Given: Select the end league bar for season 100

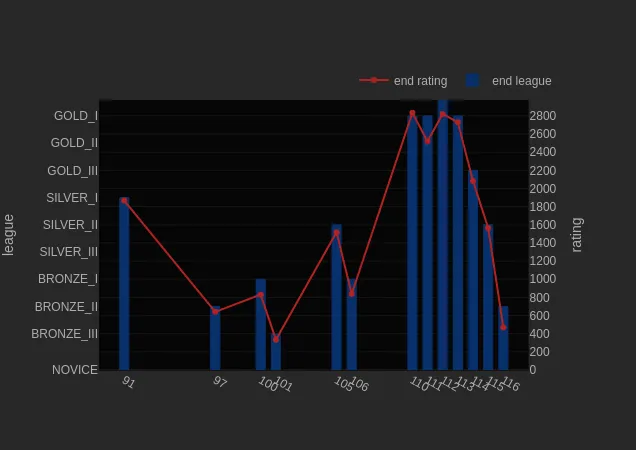Looking at the screenshot, I should pos(260,324).
